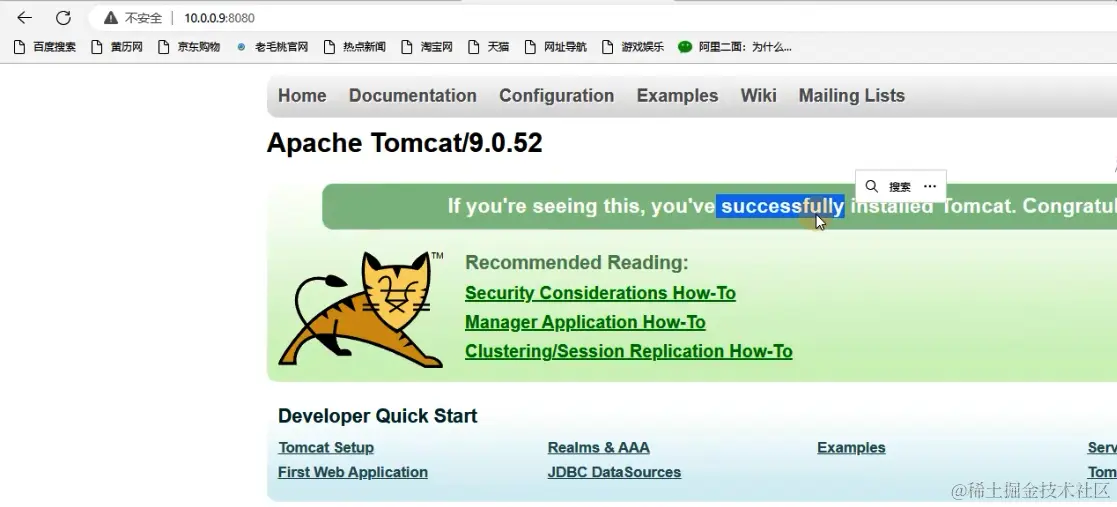The width and height of the screenshot is (1117, 507).
Task: Open the First Web Application link
Action: 353,472
